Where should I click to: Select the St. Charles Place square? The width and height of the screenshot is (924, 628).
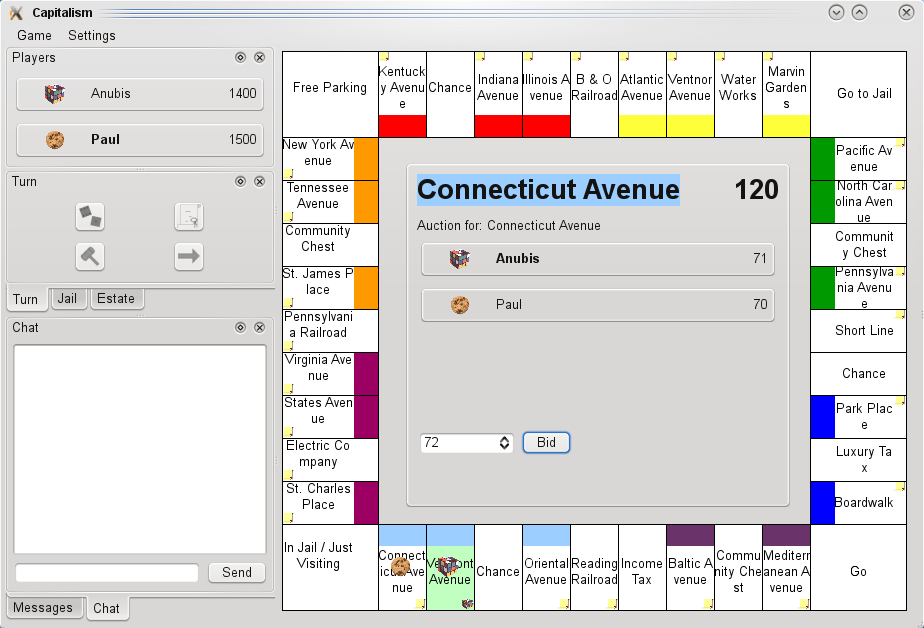click(x=330, y=503)
